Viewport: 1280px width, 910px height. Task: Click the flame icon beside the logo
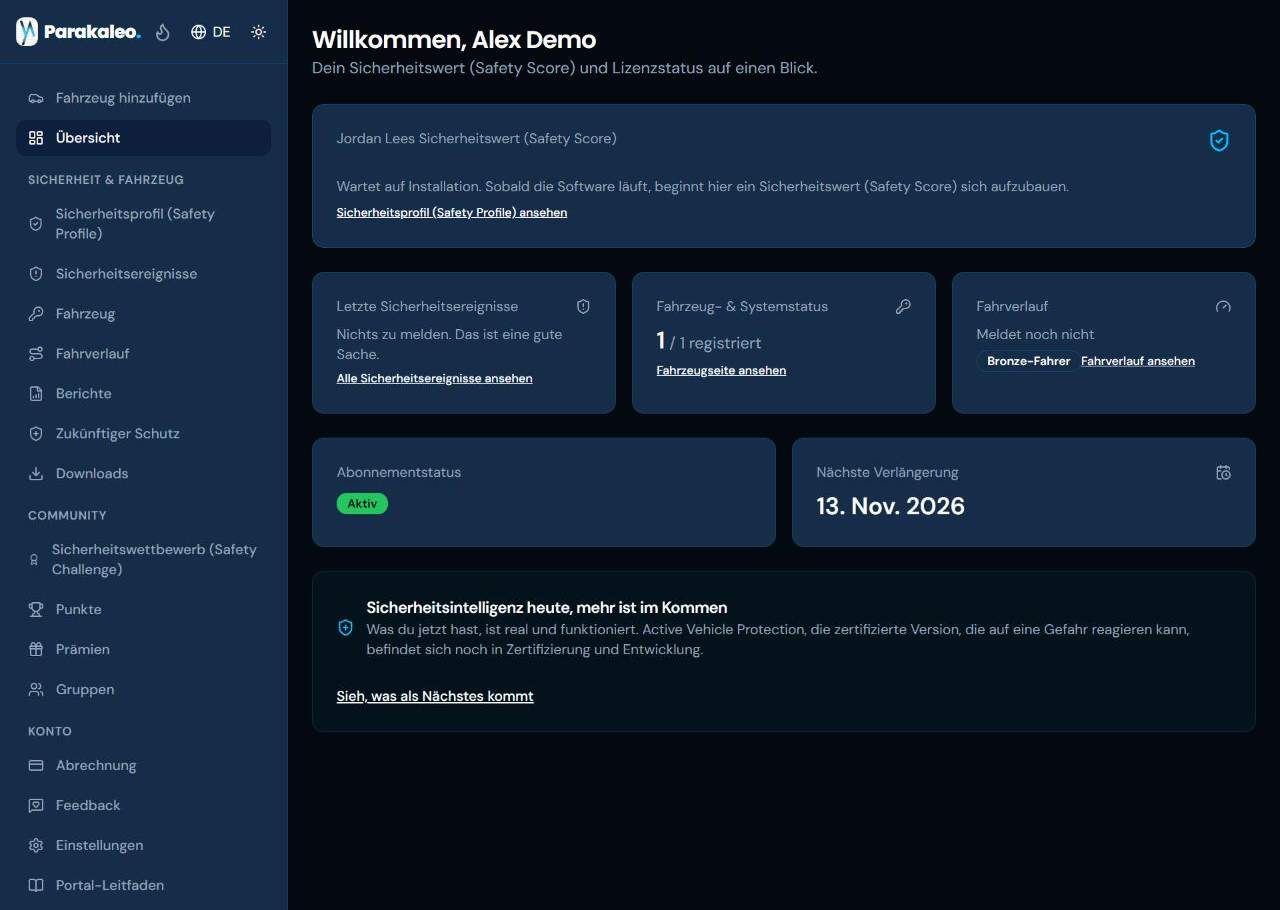(x=163, y=32)
